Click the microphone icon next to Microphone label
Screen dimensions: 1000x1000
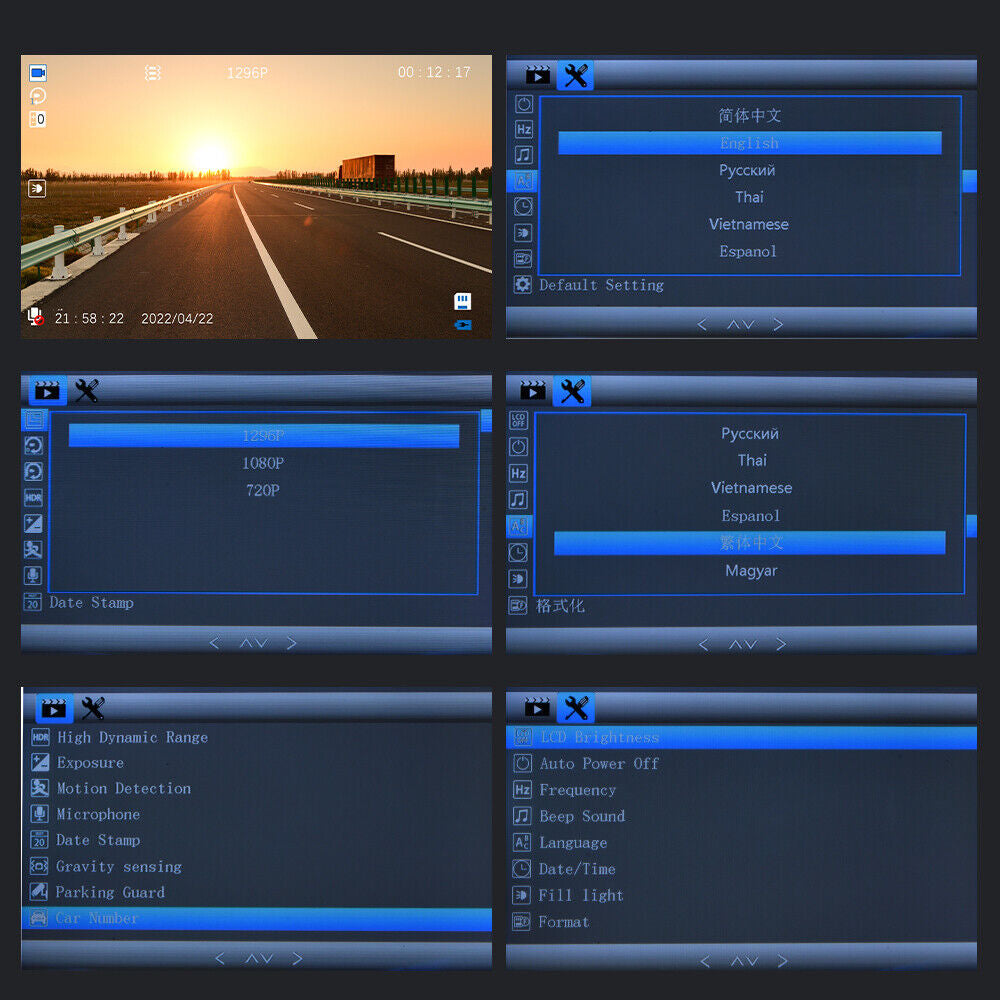[x=40, y=814]
